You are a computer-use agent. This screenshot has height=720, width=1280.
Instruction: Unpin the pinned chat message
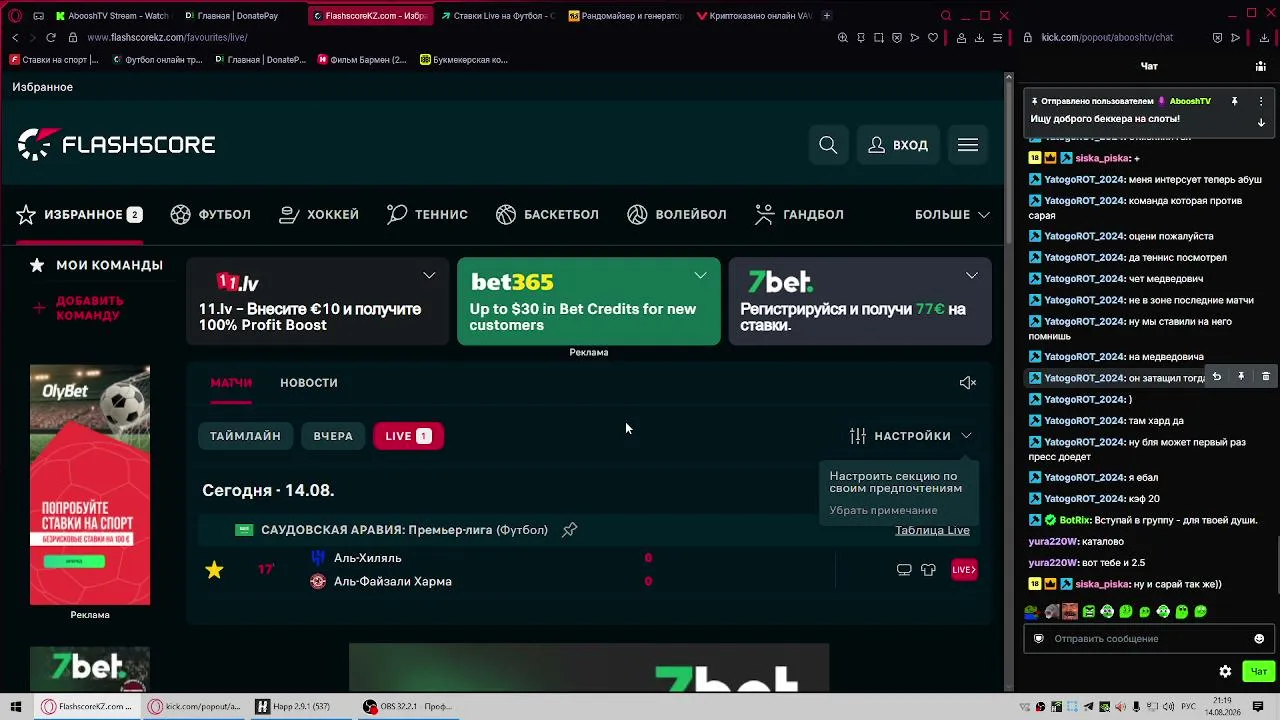point(1234,101)
